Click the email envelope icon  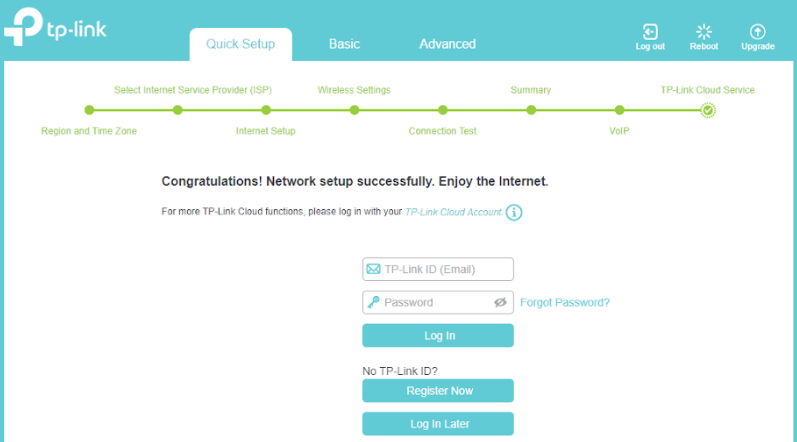(x=373, y=269)
